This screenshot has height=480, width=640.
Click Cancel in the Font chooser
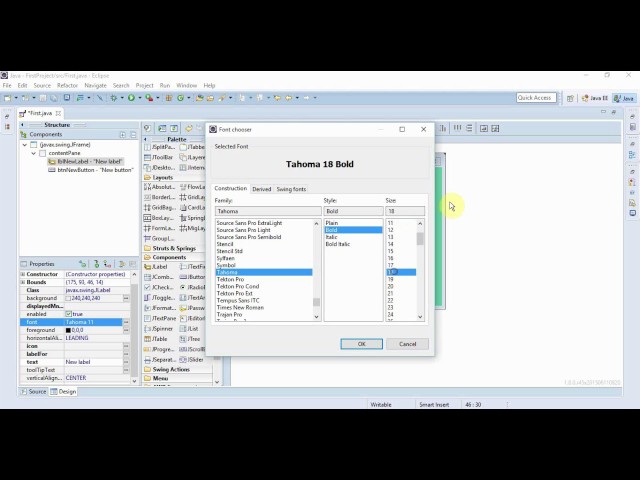407,344
